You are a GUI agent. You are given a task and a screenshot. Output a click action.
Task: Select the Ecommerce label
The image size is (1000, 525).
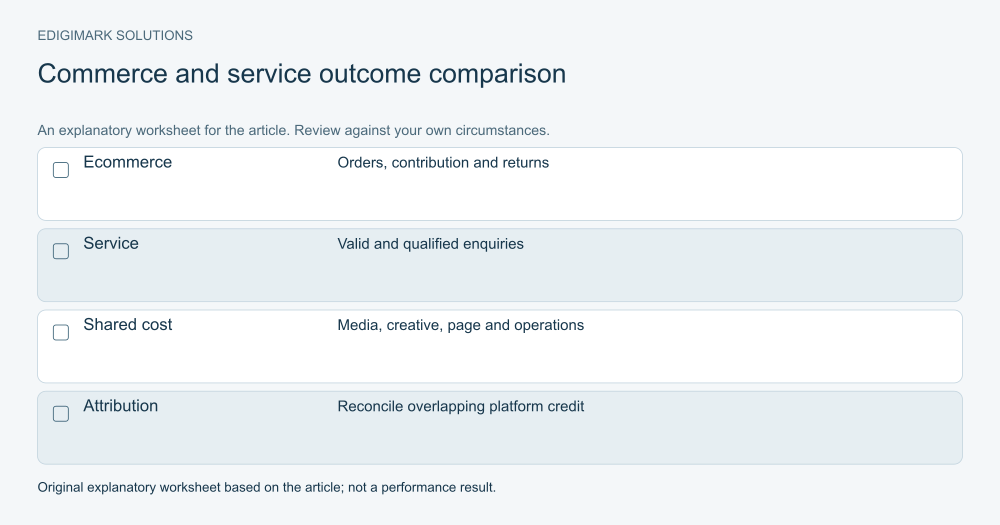[128, 162]
